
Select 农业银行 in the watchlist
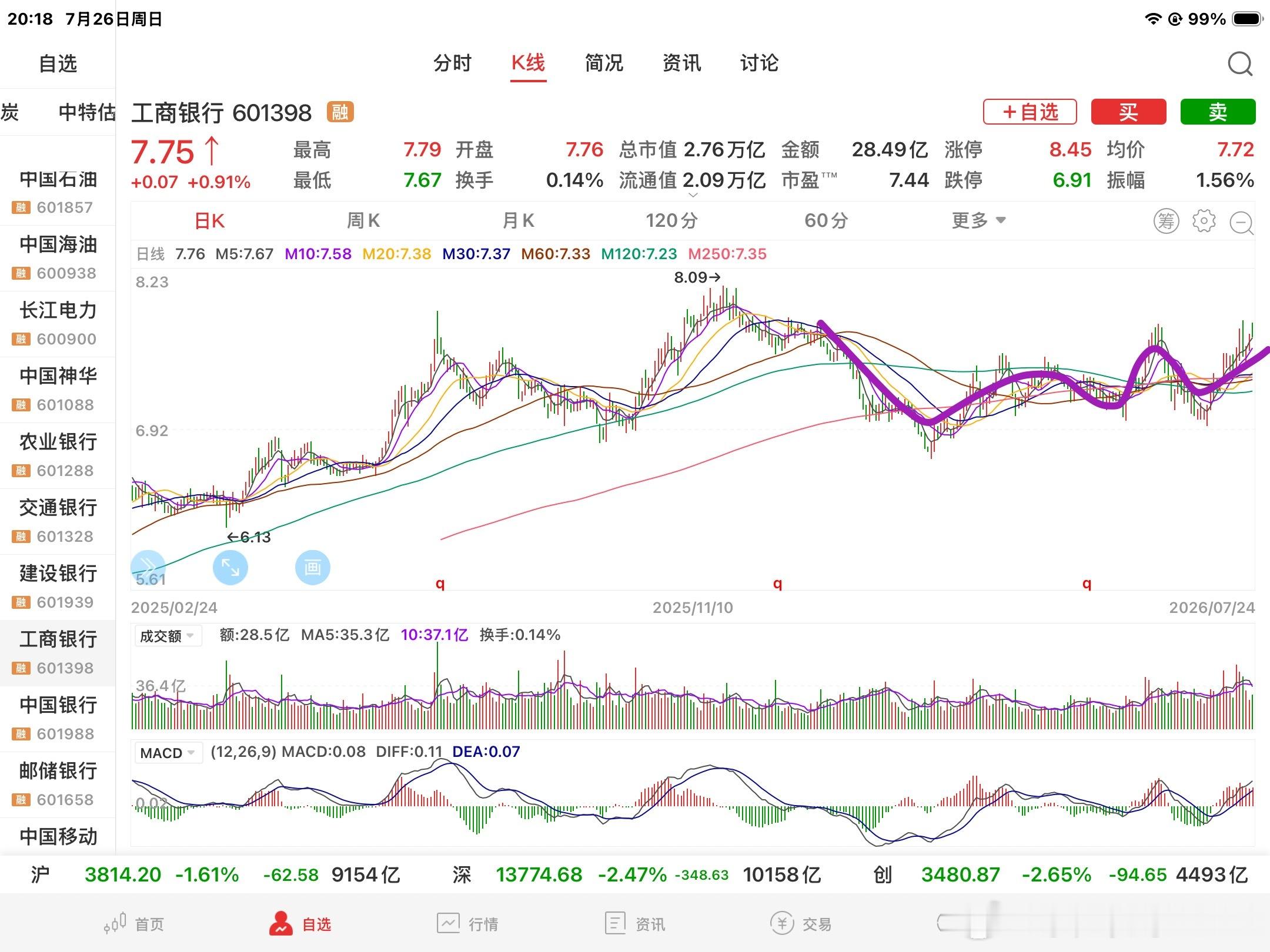(58, 455)
